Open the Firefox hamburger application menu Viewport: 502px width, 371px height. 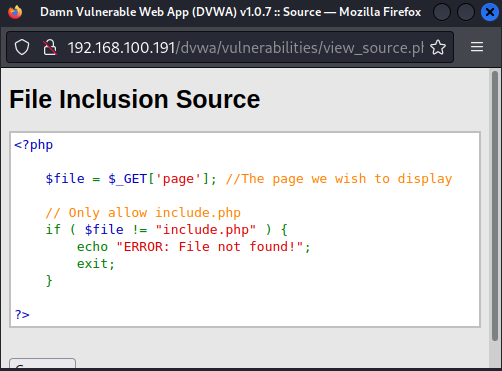[477, 47]
